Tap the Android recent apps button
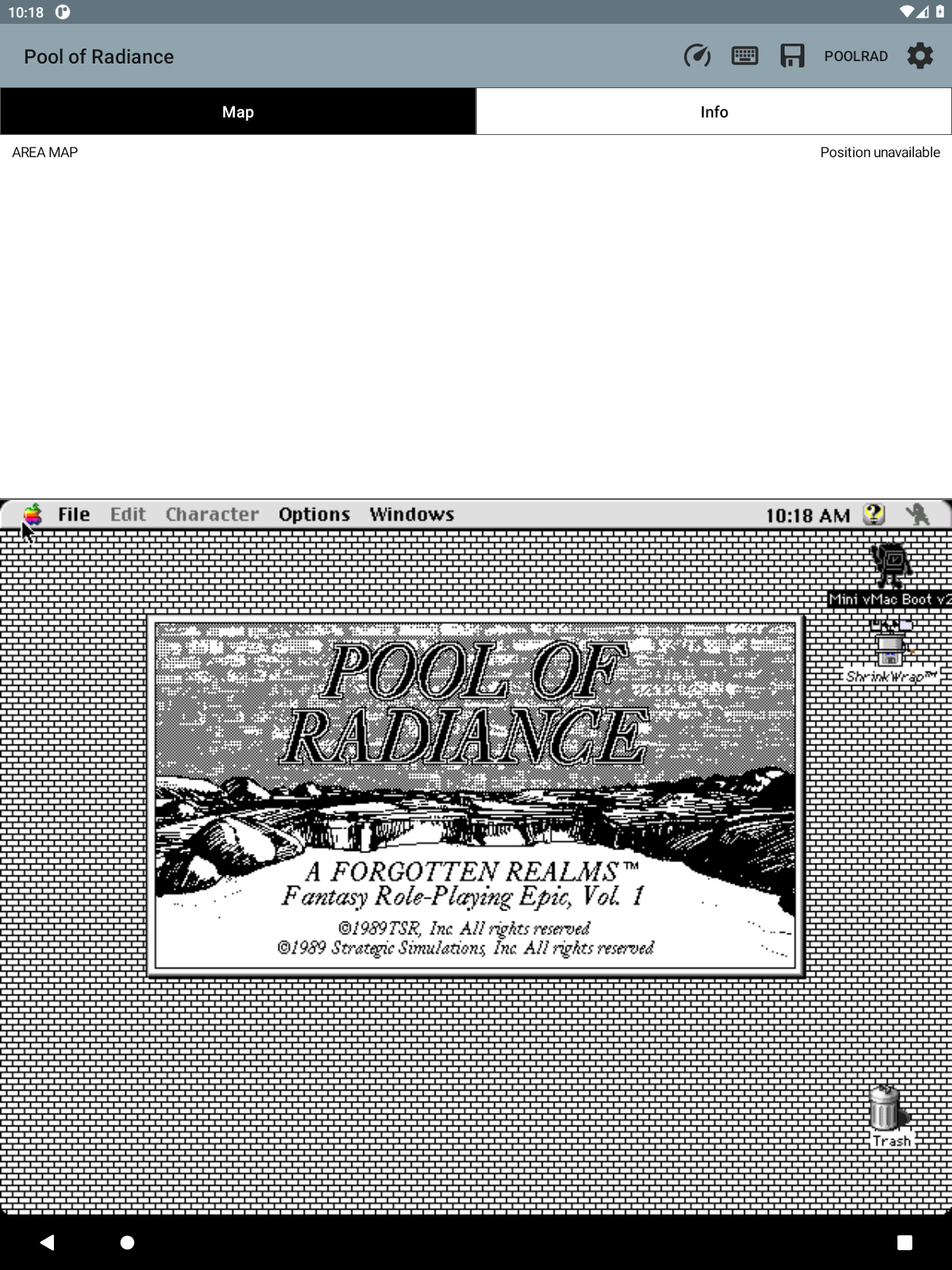Image resolution: width=952 pixels, height=1270 pixels. [904, 1243]
